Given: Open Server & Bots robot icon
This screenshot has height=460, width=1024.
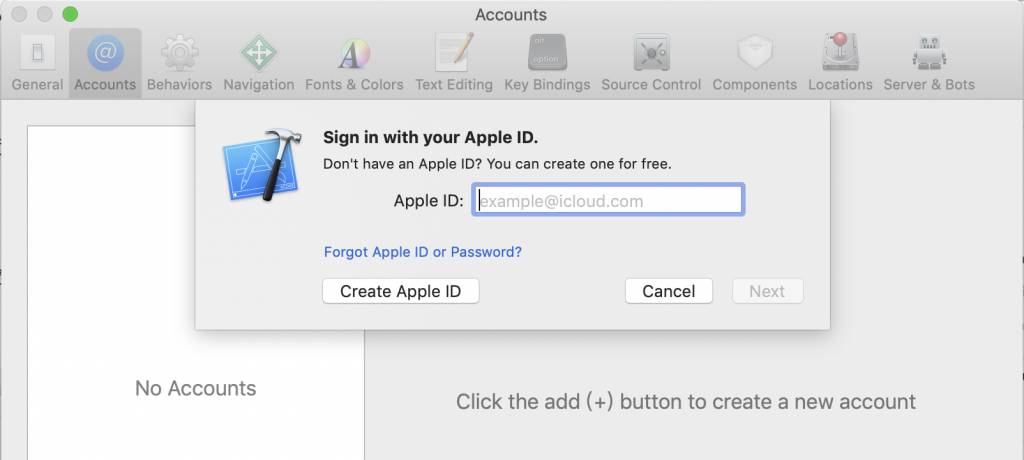Looking at the screenshot, I should [x=929, y=52].
